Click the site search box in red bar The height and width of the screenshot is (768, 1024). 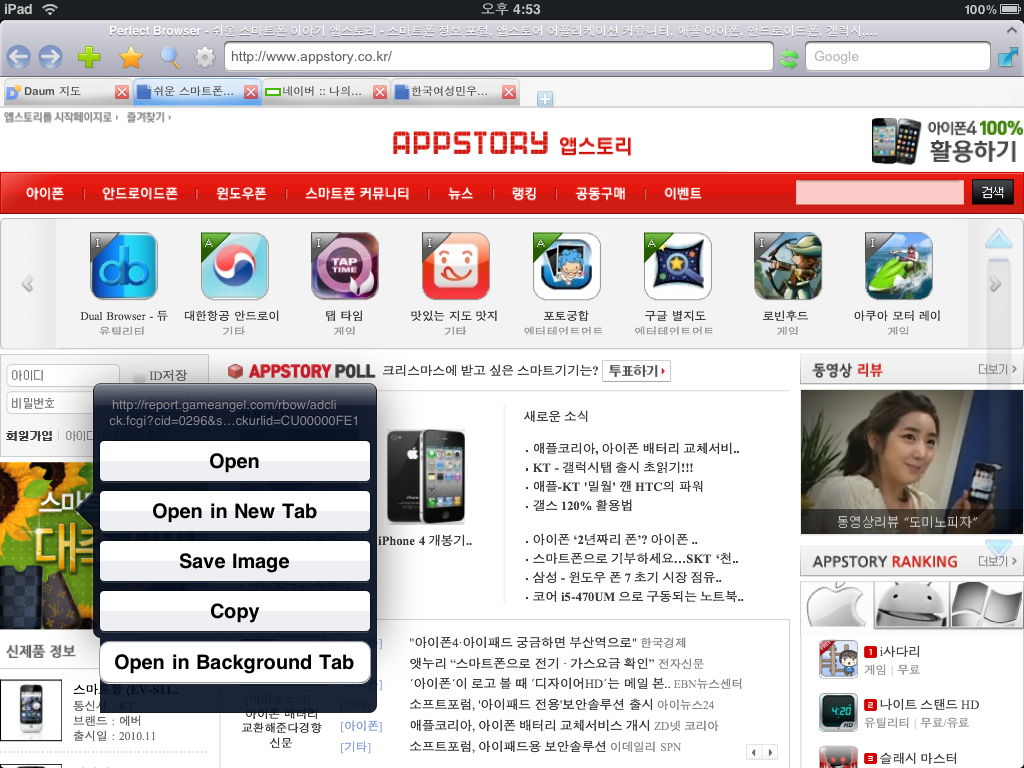click(x=879, y=193)
